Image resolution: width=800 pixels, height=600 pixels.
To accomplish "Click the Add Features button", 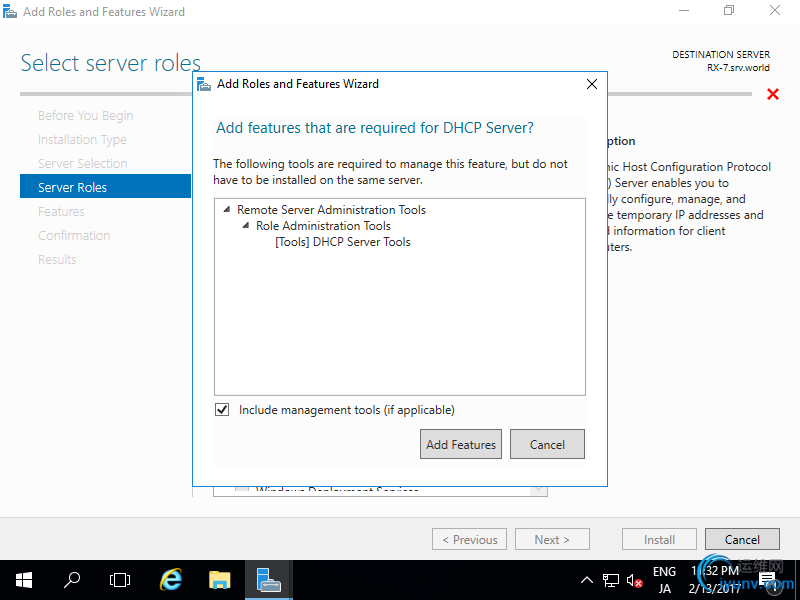I will click(461, 444).
